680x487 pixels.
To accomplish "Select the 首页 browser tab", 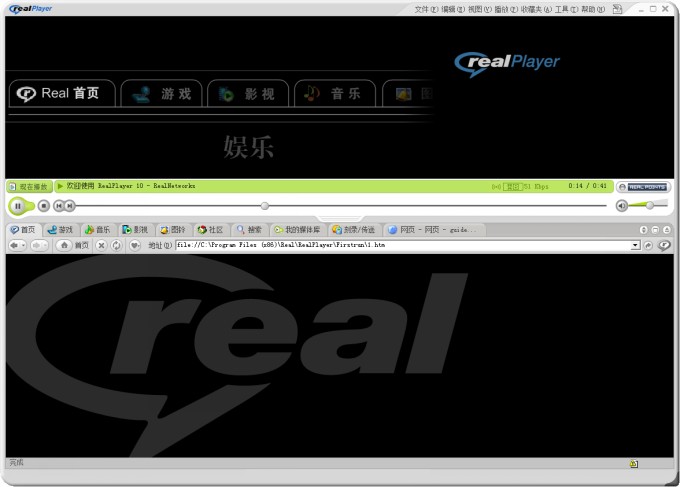I will pos(24,230).
